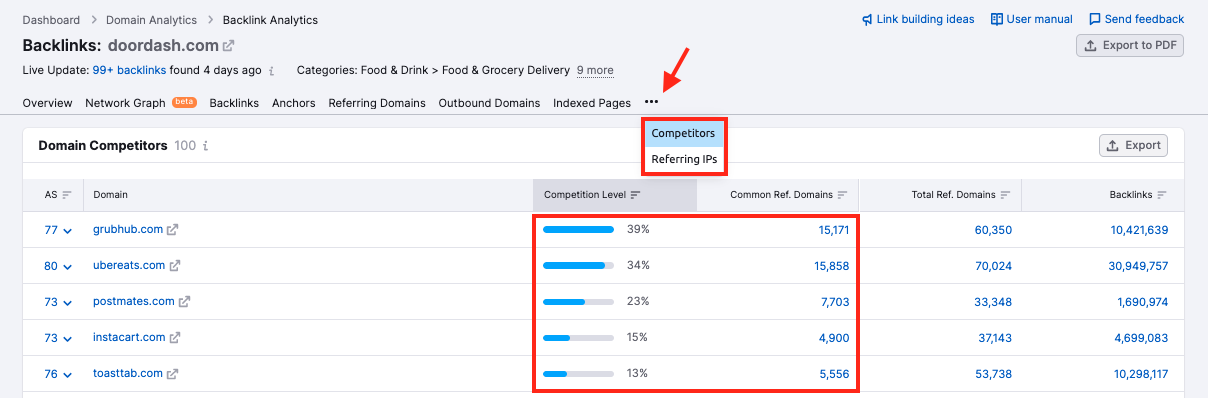Switch to the Network Graph tab
1208x398 pixels.
[x=125, y=103]
